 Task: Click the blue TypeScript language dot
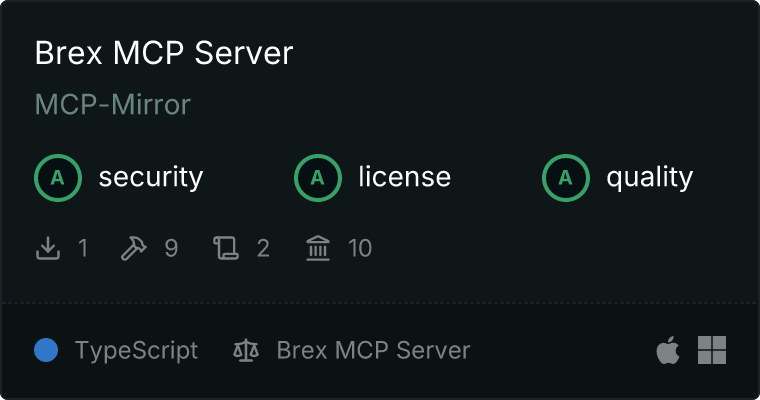[x=46, y=350]
